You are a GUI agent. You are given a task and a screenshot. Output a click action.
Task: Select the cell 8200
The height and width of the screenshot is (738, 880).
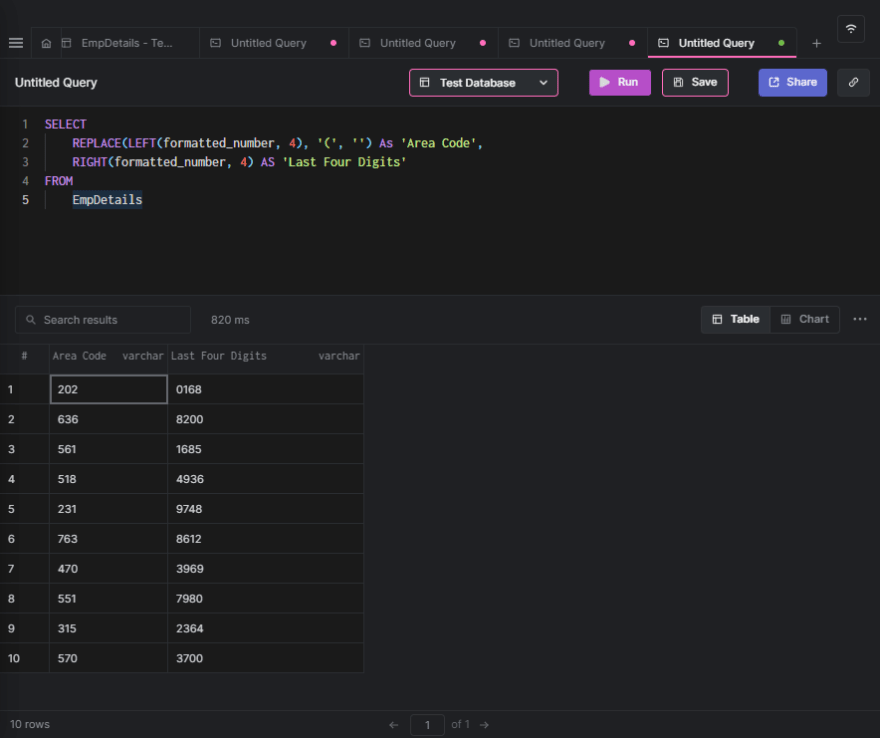coord(265,419)
